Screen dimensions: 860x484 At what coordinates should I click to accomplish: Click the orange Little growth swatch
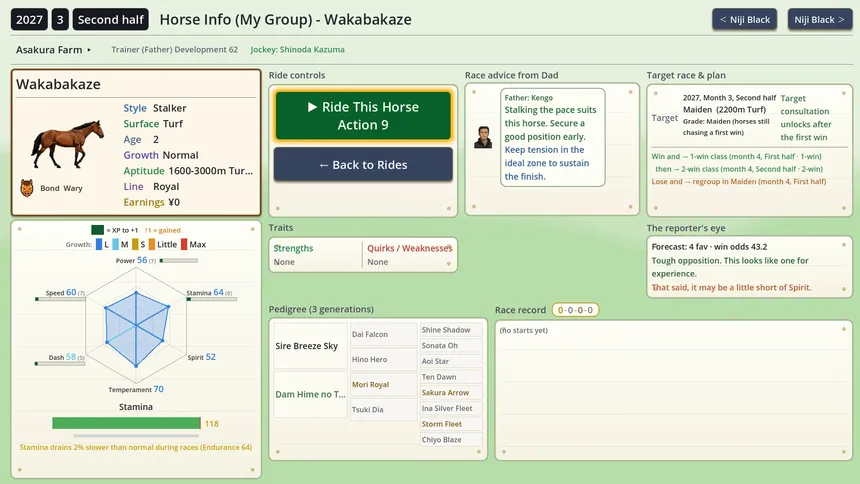151,244
